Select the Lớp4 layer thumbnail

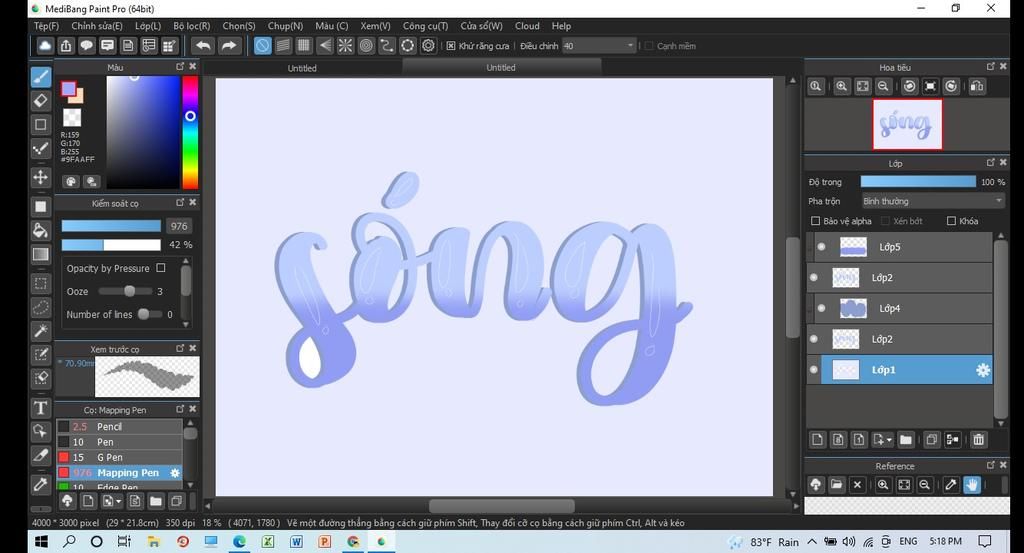click(853, 308)
